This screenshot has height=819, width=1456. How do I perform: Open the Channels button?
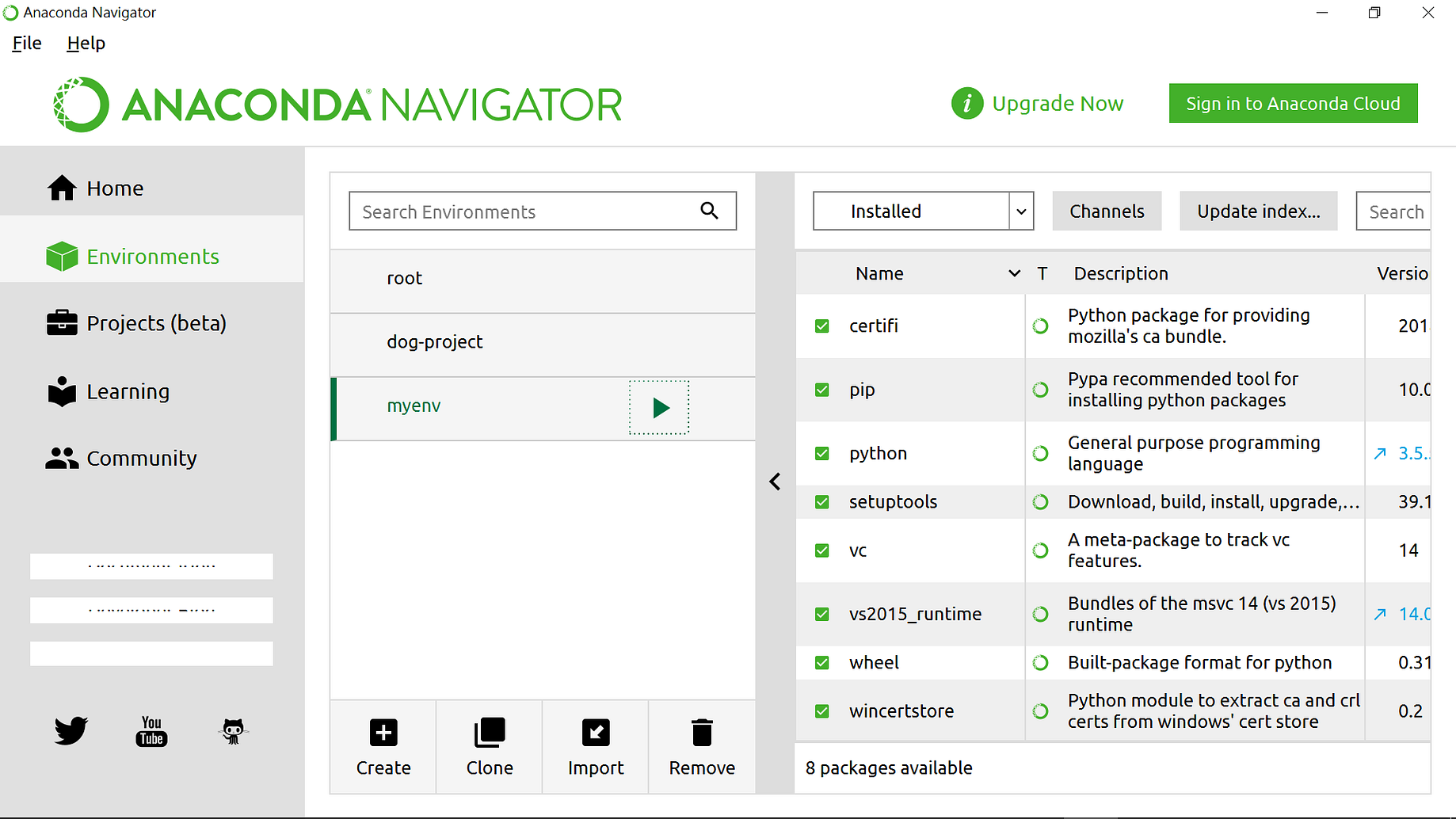click(1107, 211)
